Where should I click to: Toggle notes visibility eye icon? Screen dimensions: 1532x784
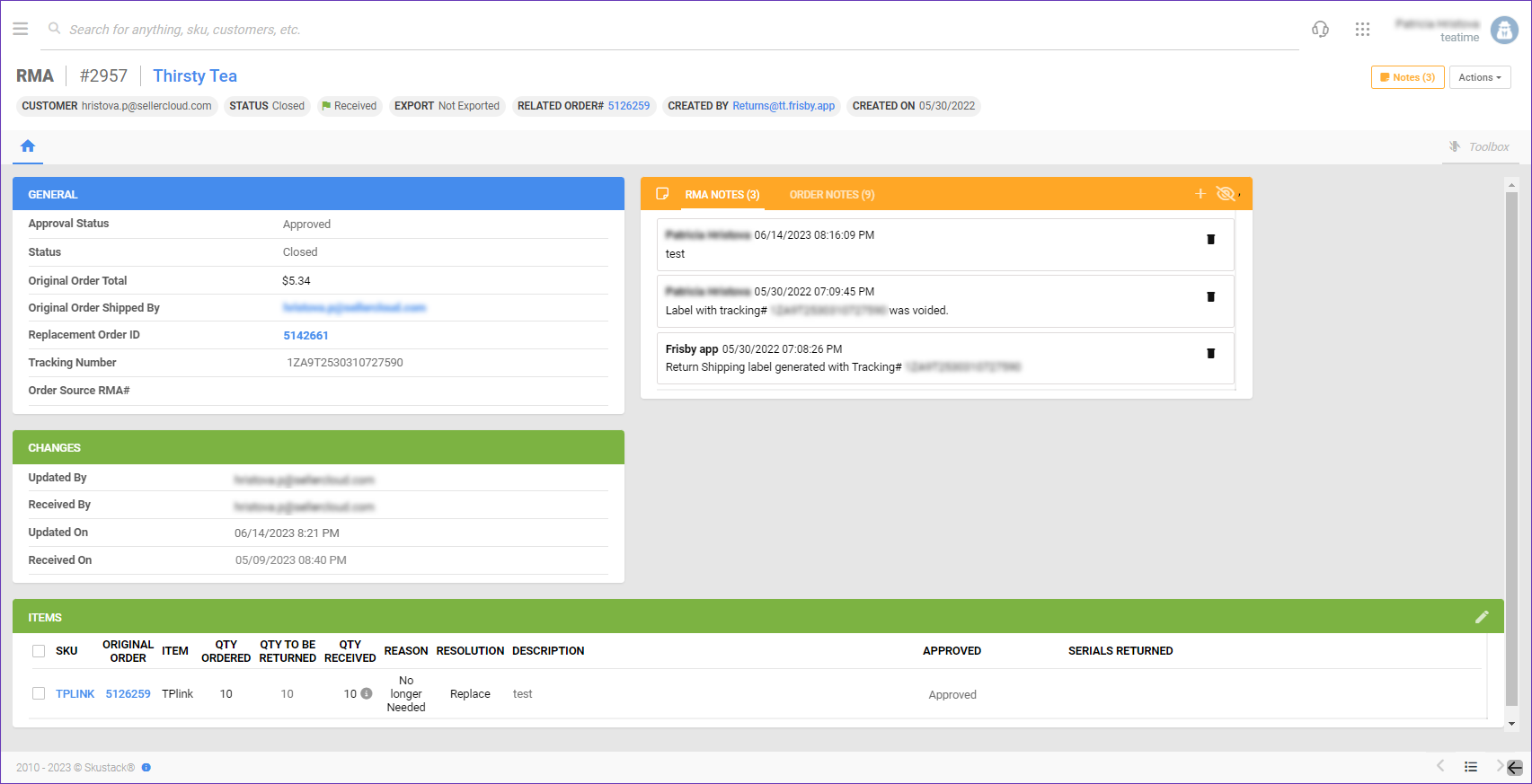(1225, 194)
